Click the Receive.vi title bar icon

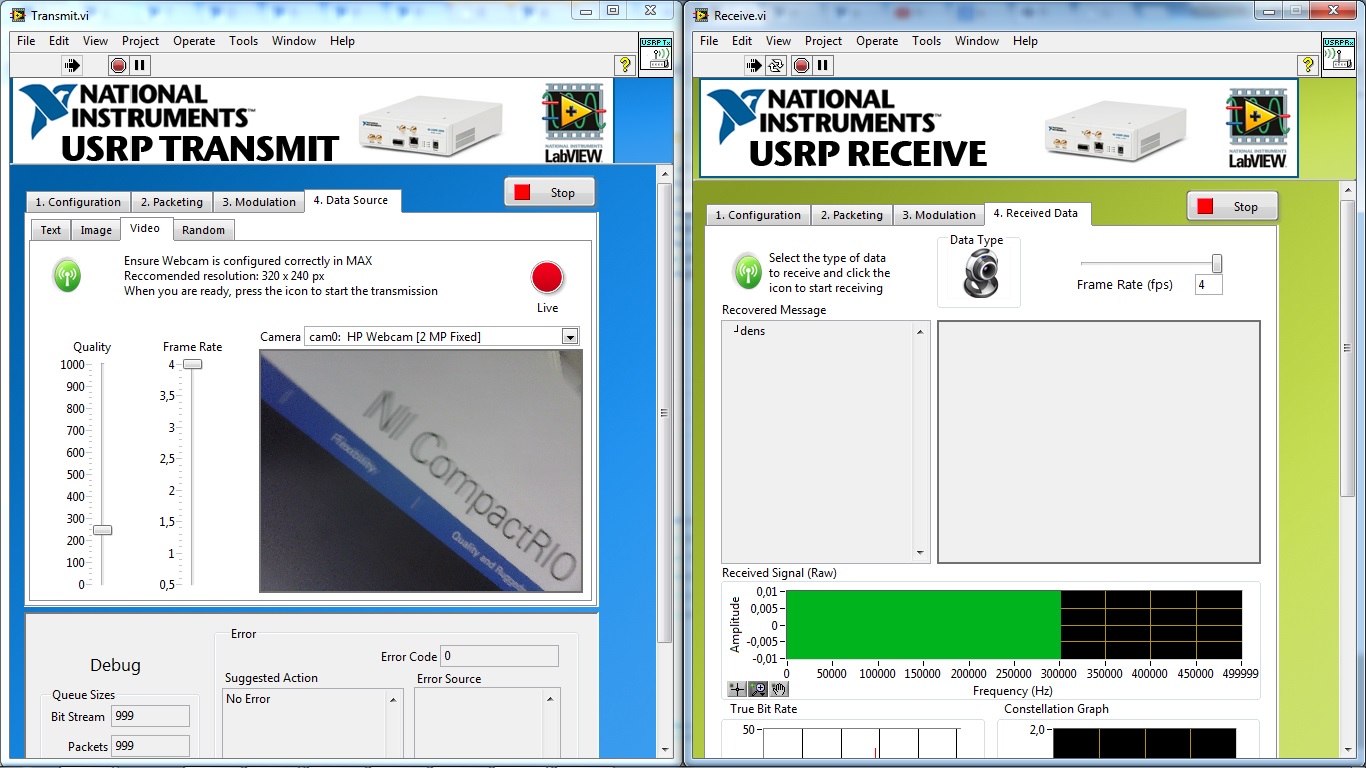701,15
